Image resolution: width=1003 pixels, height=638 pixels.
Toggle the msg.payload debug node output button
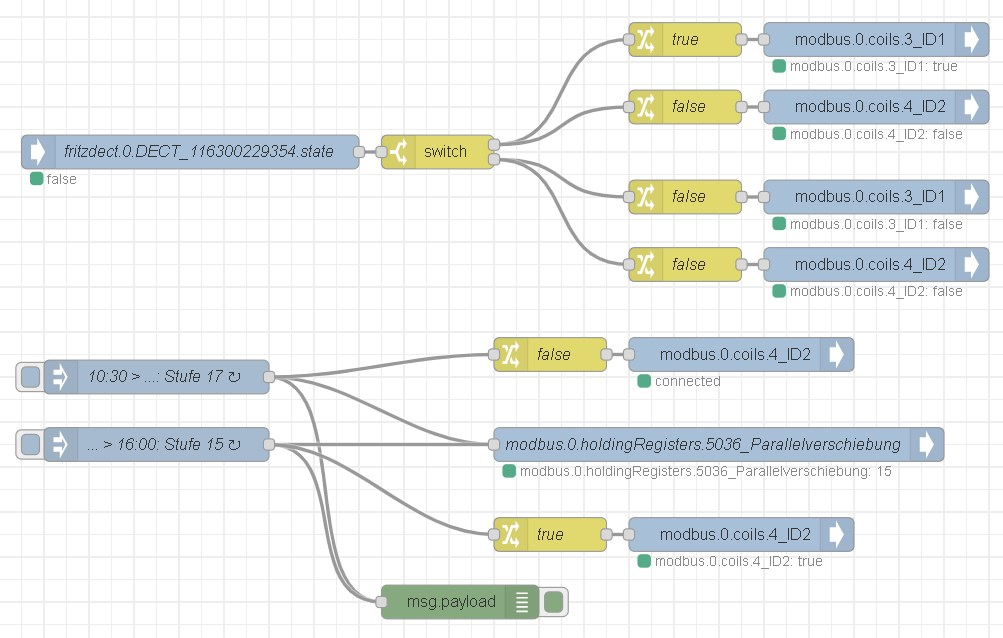click(x=553, y=602)
